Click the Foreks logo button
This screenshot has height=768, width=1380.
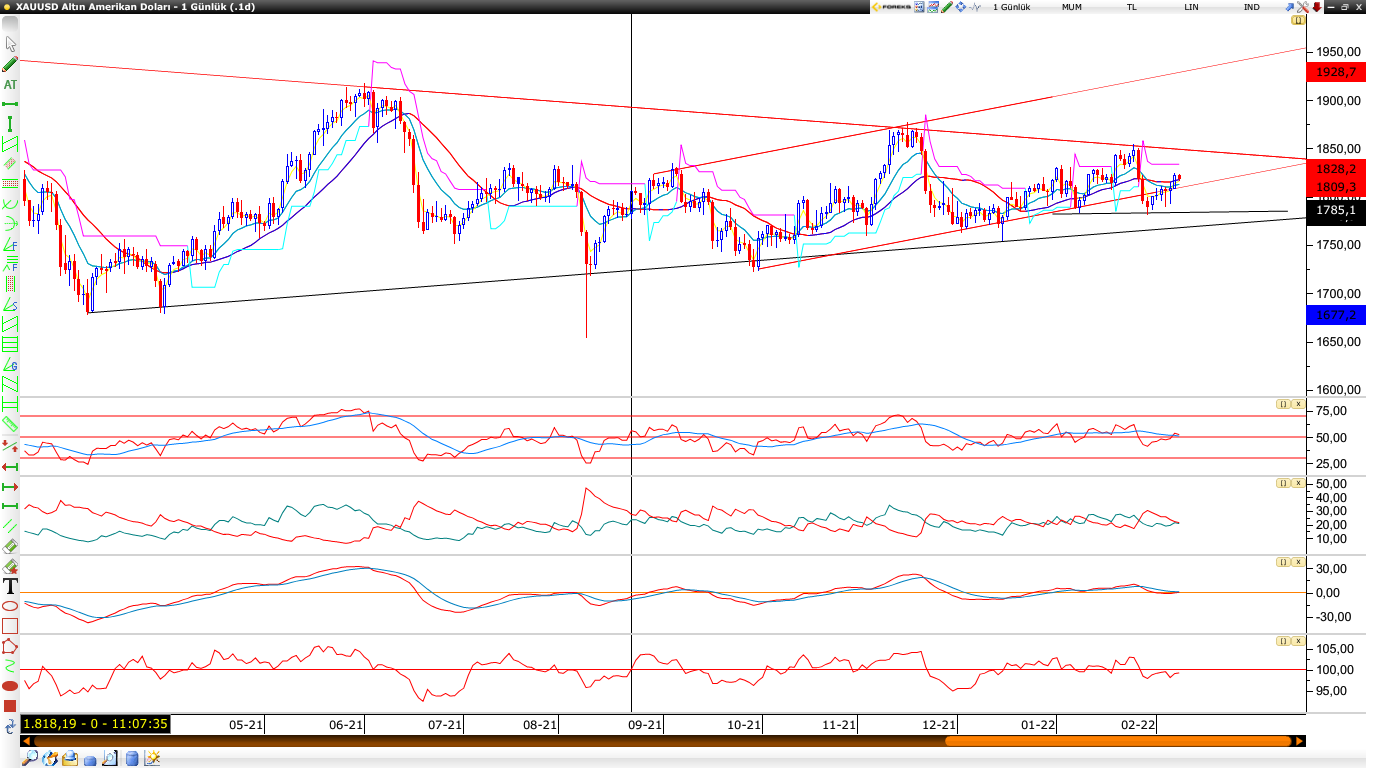892,7
